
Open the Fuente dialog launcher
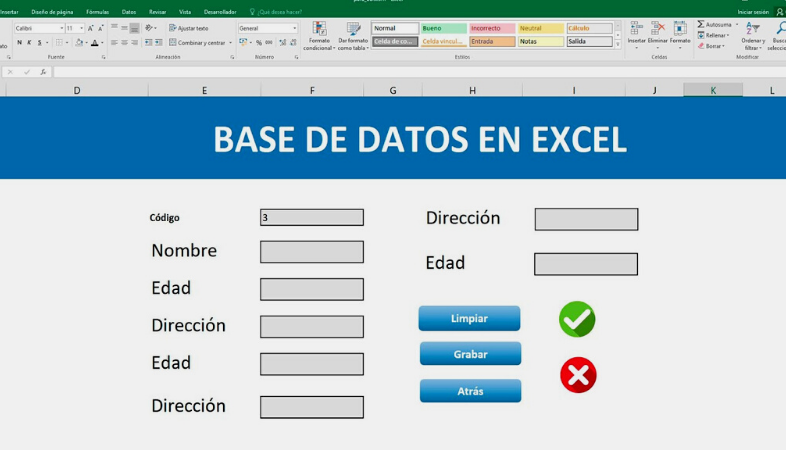click(x=104, y=58)
